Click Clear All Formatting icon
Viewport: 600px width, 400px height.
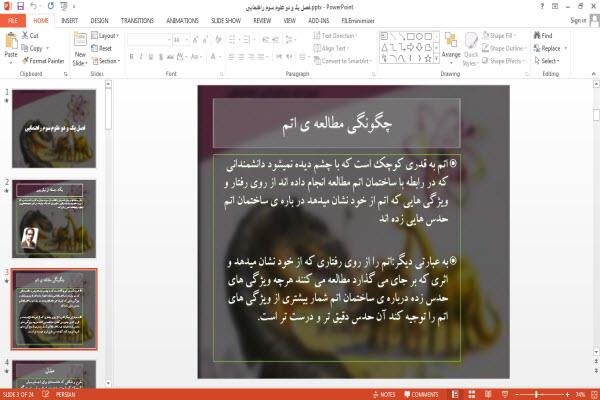point(218,40)
